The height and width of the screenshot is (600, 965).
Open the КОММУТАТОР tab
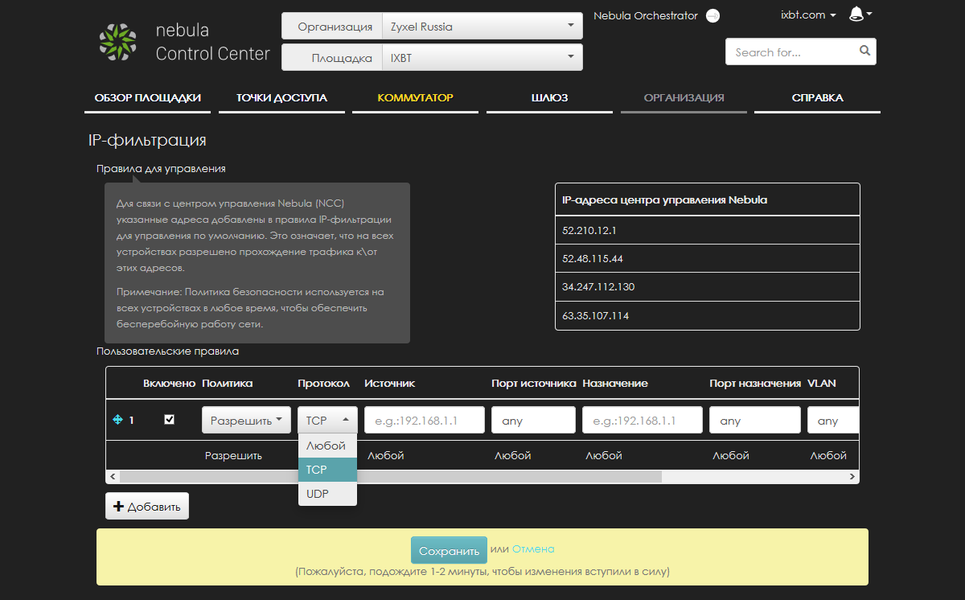pos(415,98)
